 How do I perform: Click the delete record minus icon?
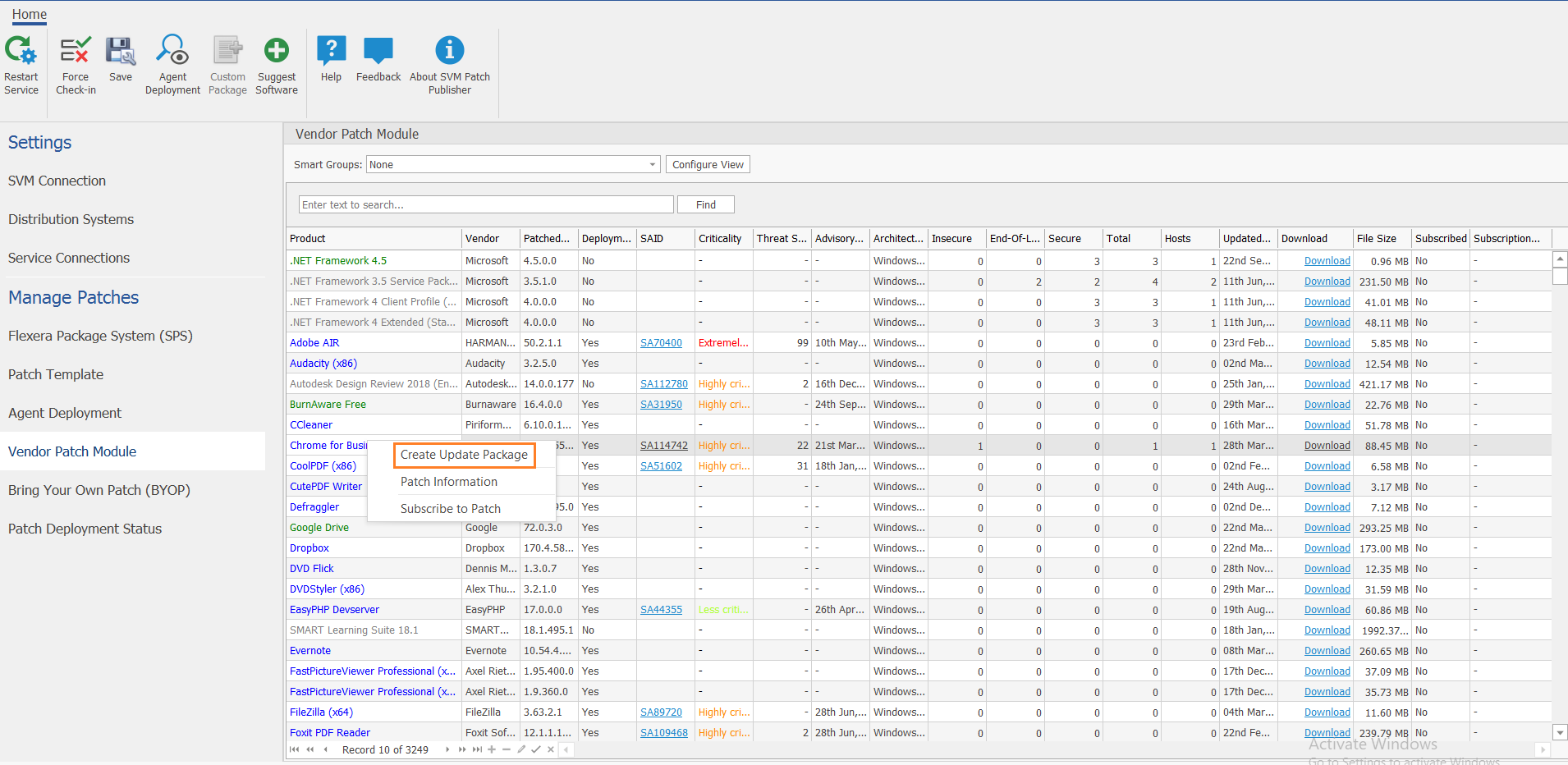tap(507, 749)
